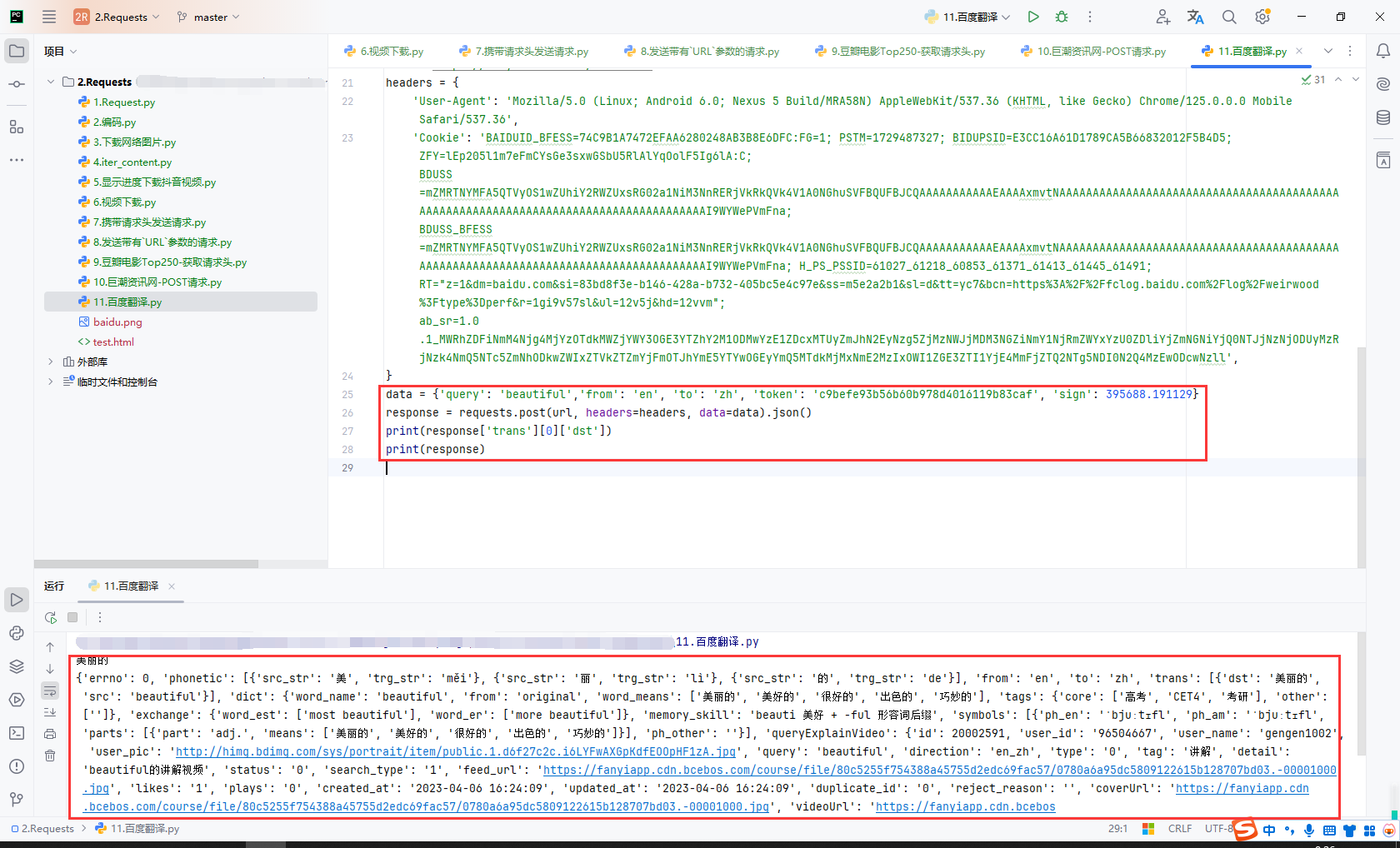
Task: Open Search Everywhere magnifier
Action: point(1229,17)
